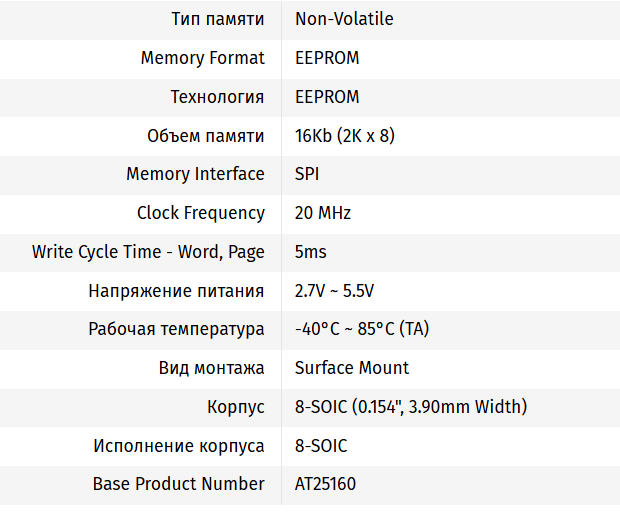The height and width of the screenshot is (515, 620).
Task: Click the "Исполнение корпуса" label
Action: pos(179,446)
